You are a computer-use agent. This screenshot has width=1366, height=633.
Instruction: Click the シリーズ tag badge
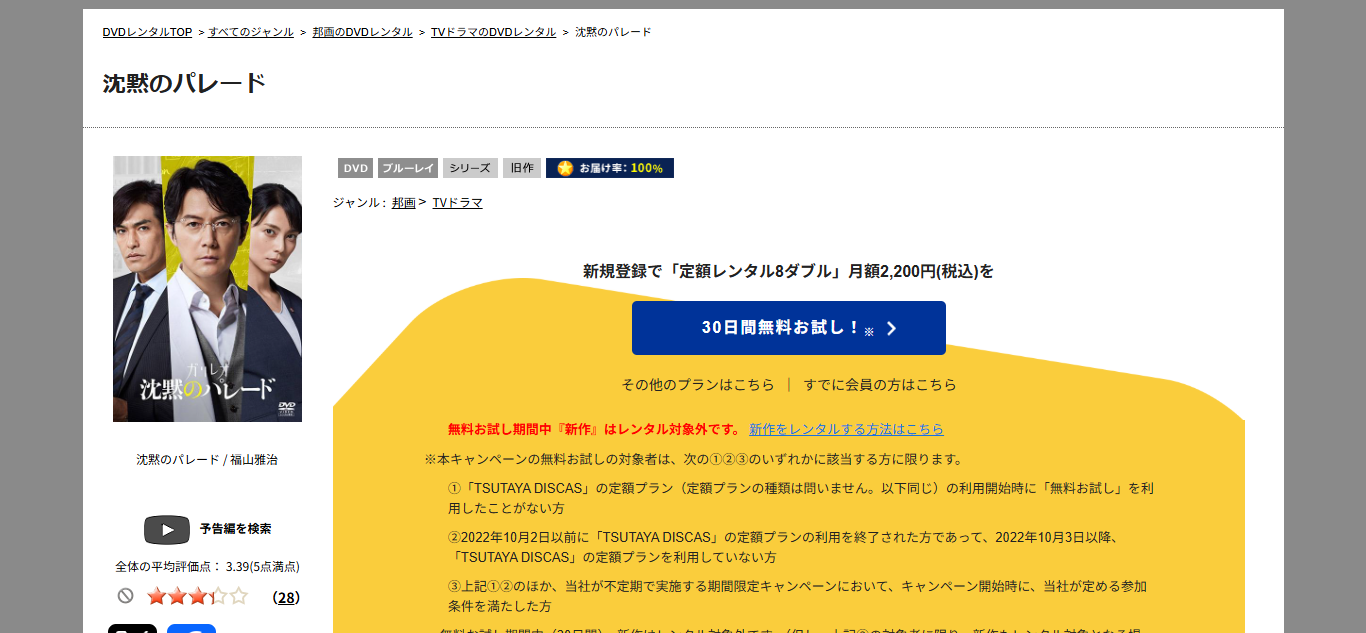(469, 168)
